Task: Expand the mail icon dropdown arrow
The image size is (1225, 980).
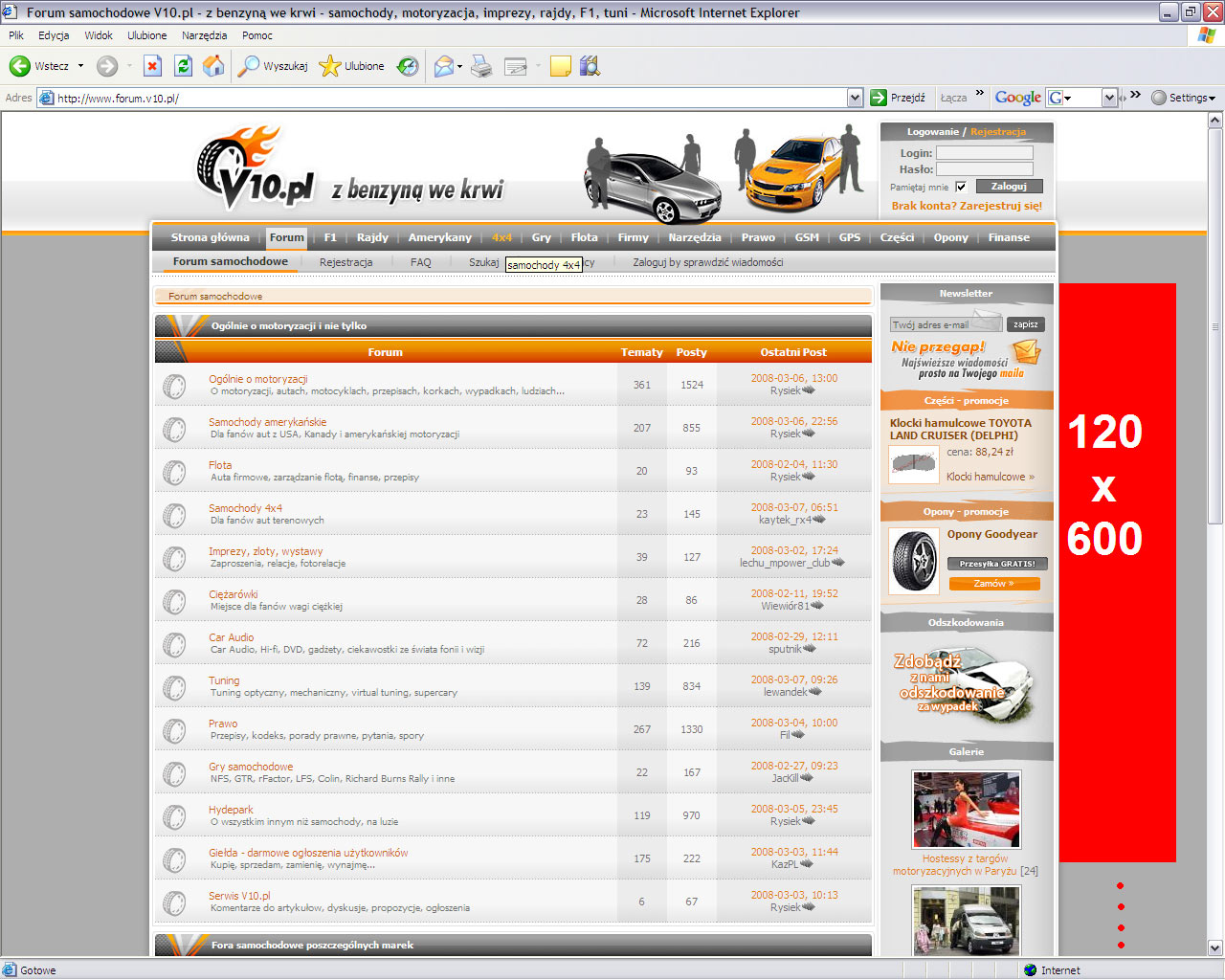Action: [459, 67]
